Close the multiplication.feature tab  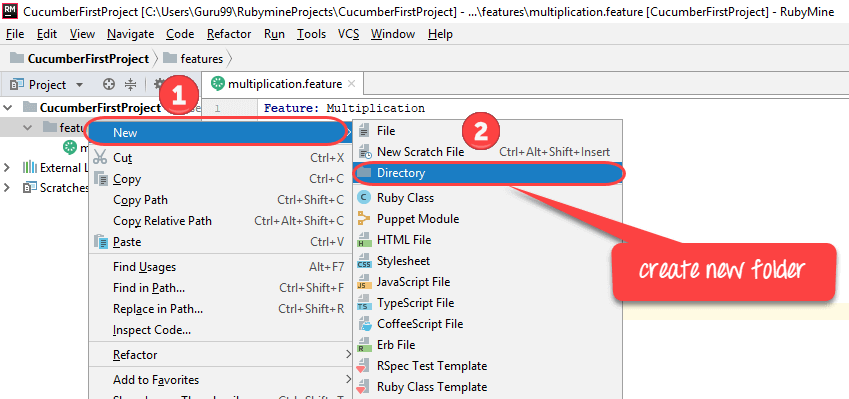(351, 84)
